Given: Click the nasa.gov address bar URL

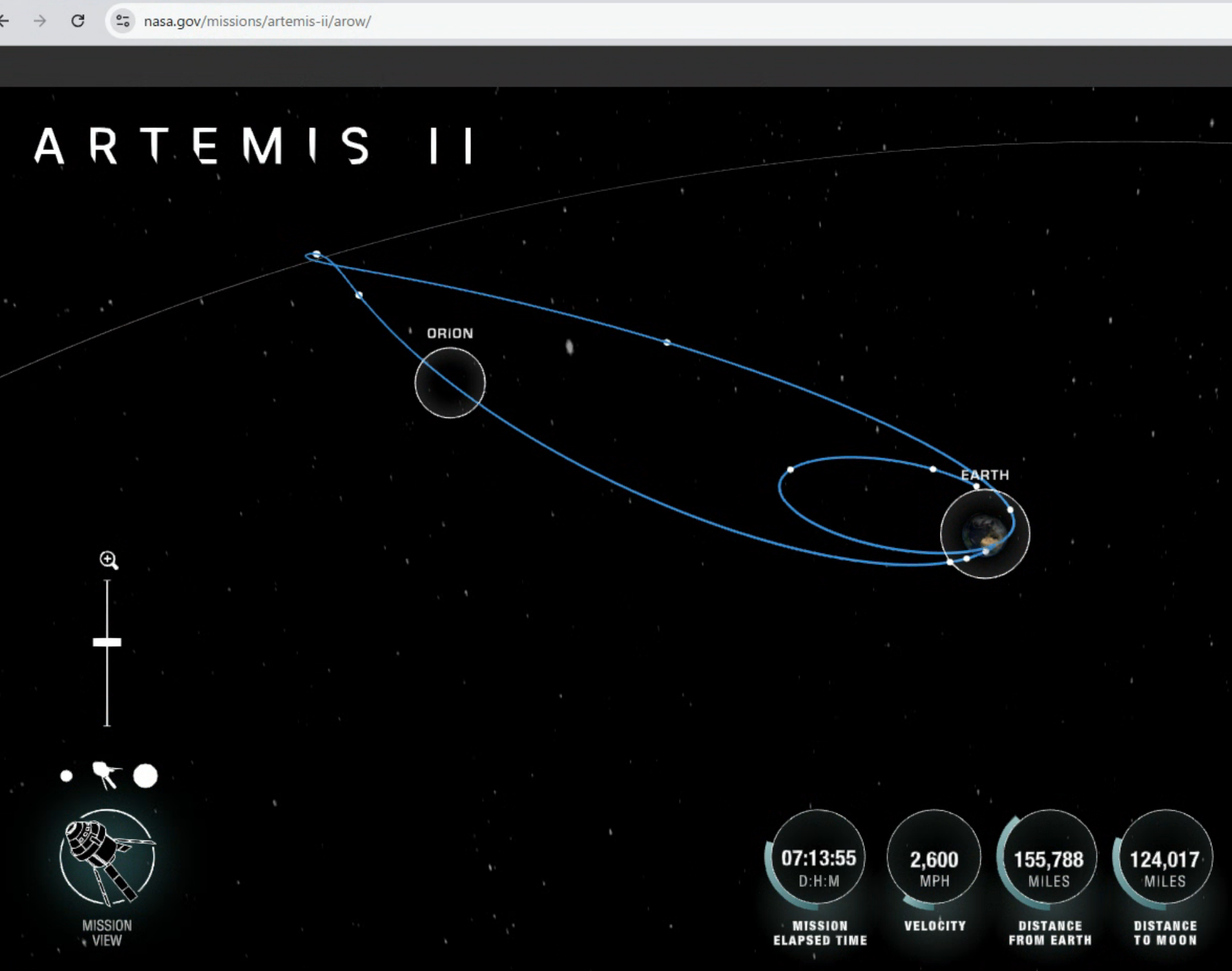Looking at the screenshot, I should [257, 21].
